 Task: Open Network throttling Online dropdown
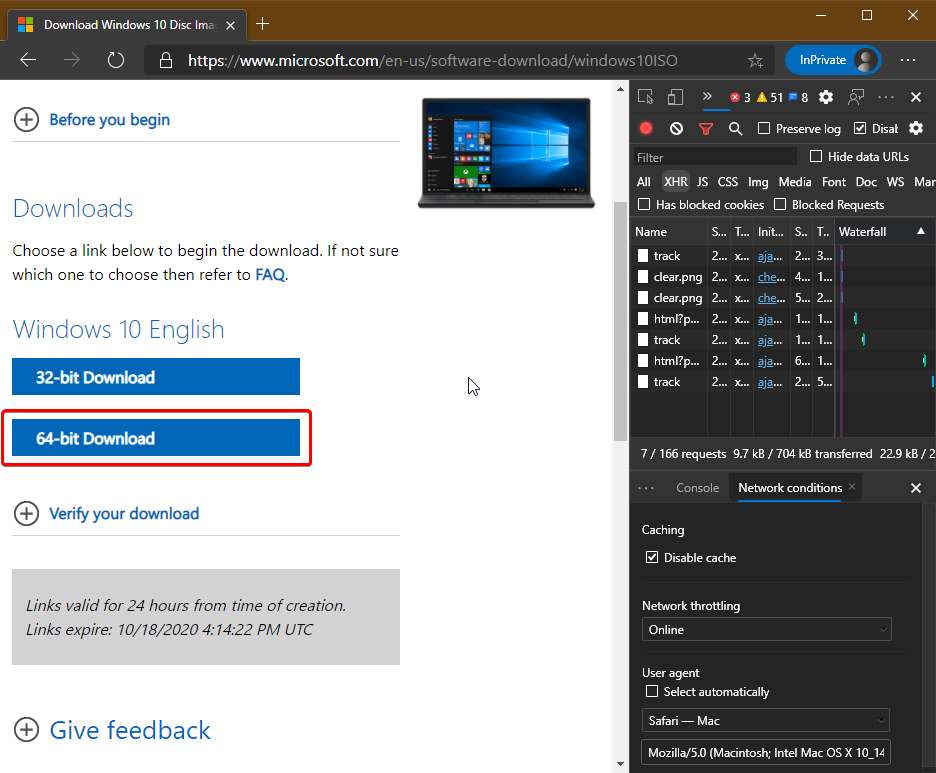point(766,629)
